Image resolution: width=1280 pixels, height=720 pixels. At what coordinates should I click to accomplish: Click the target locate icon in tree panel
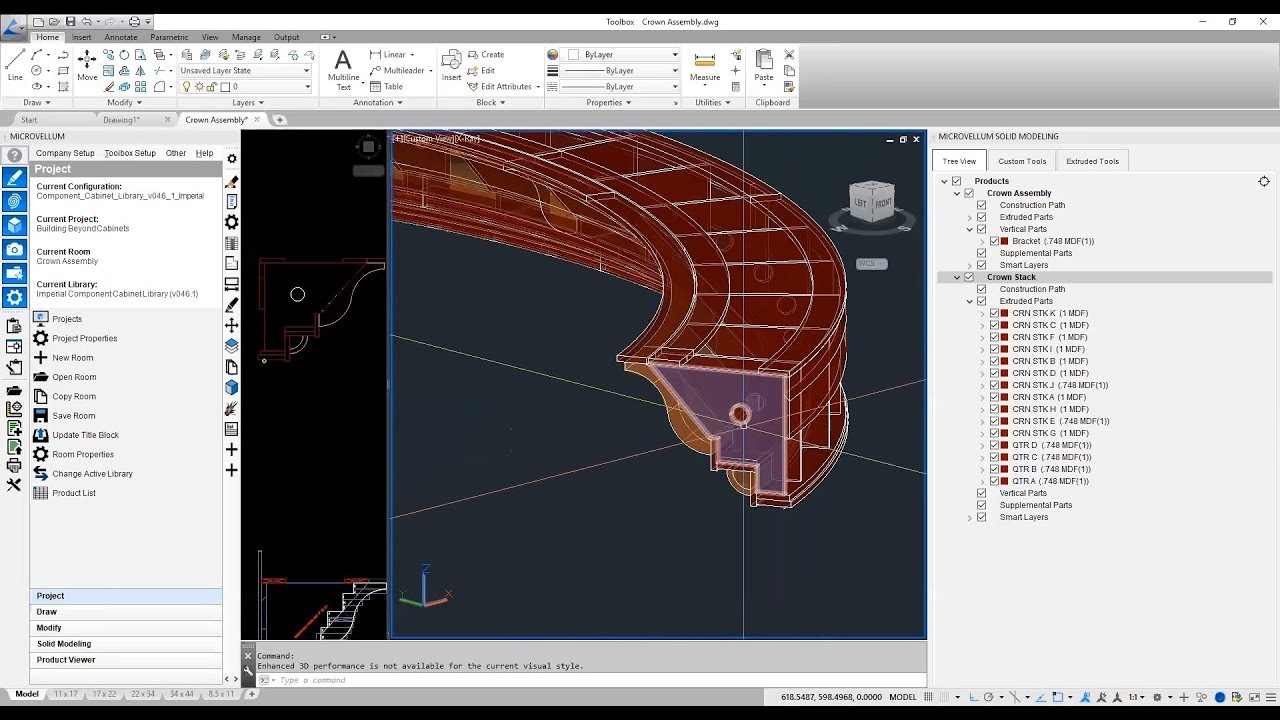coord(1264,181)
